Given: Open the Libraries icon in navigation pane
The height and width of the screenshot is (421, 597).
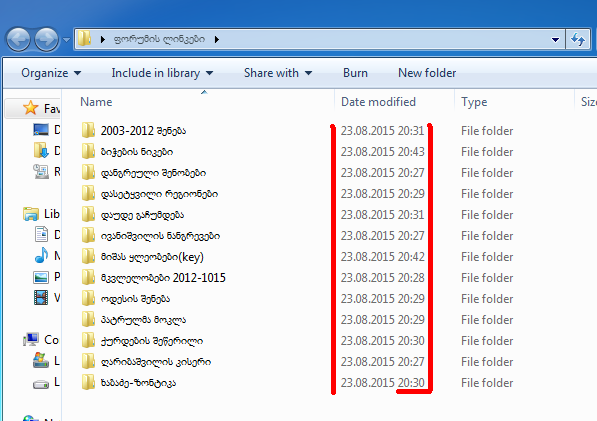Looking at the screenshot, I should pyautogui.click(x=31, y=214).
